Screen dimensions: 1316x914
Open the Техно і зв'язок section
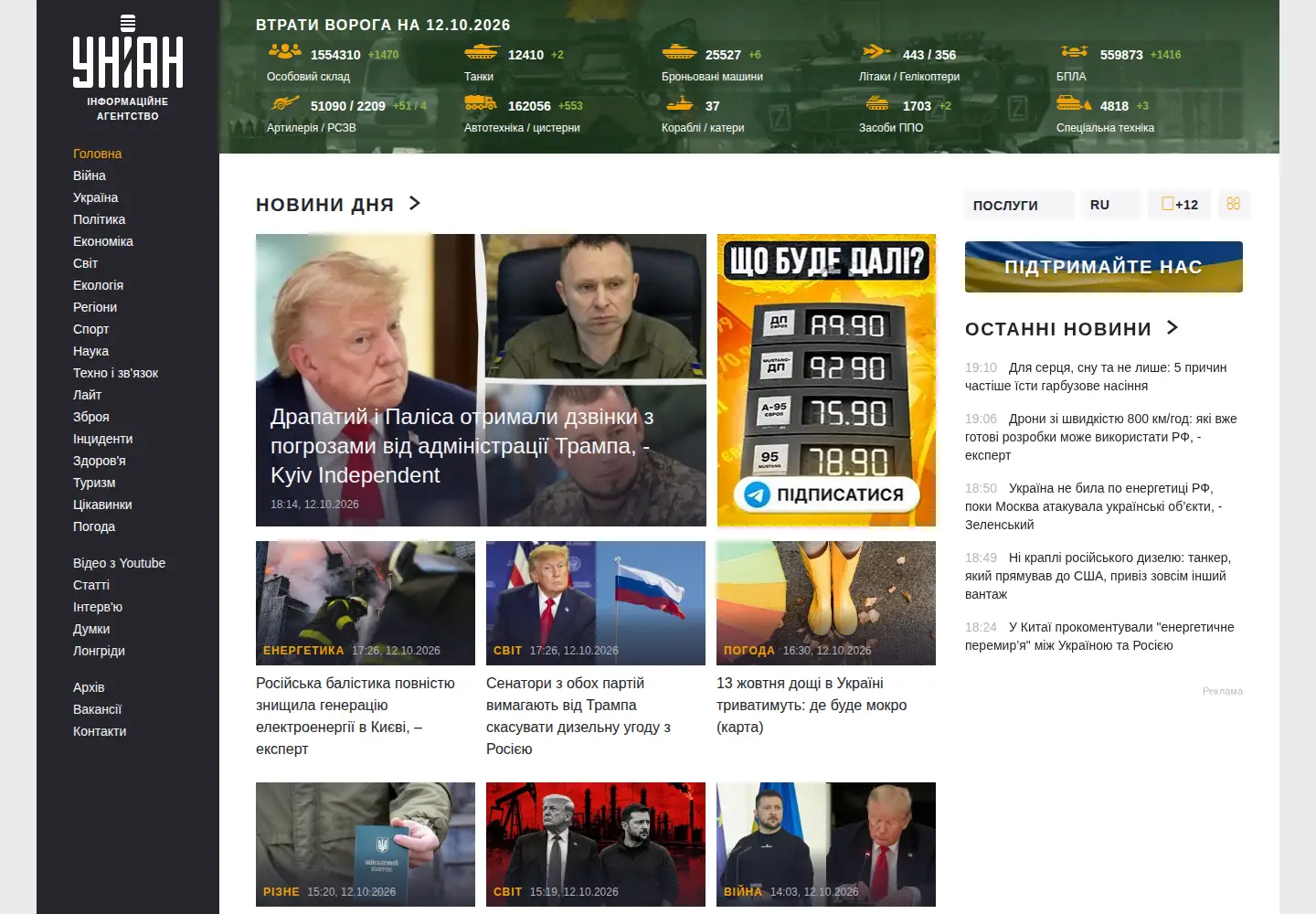point(115,373)
